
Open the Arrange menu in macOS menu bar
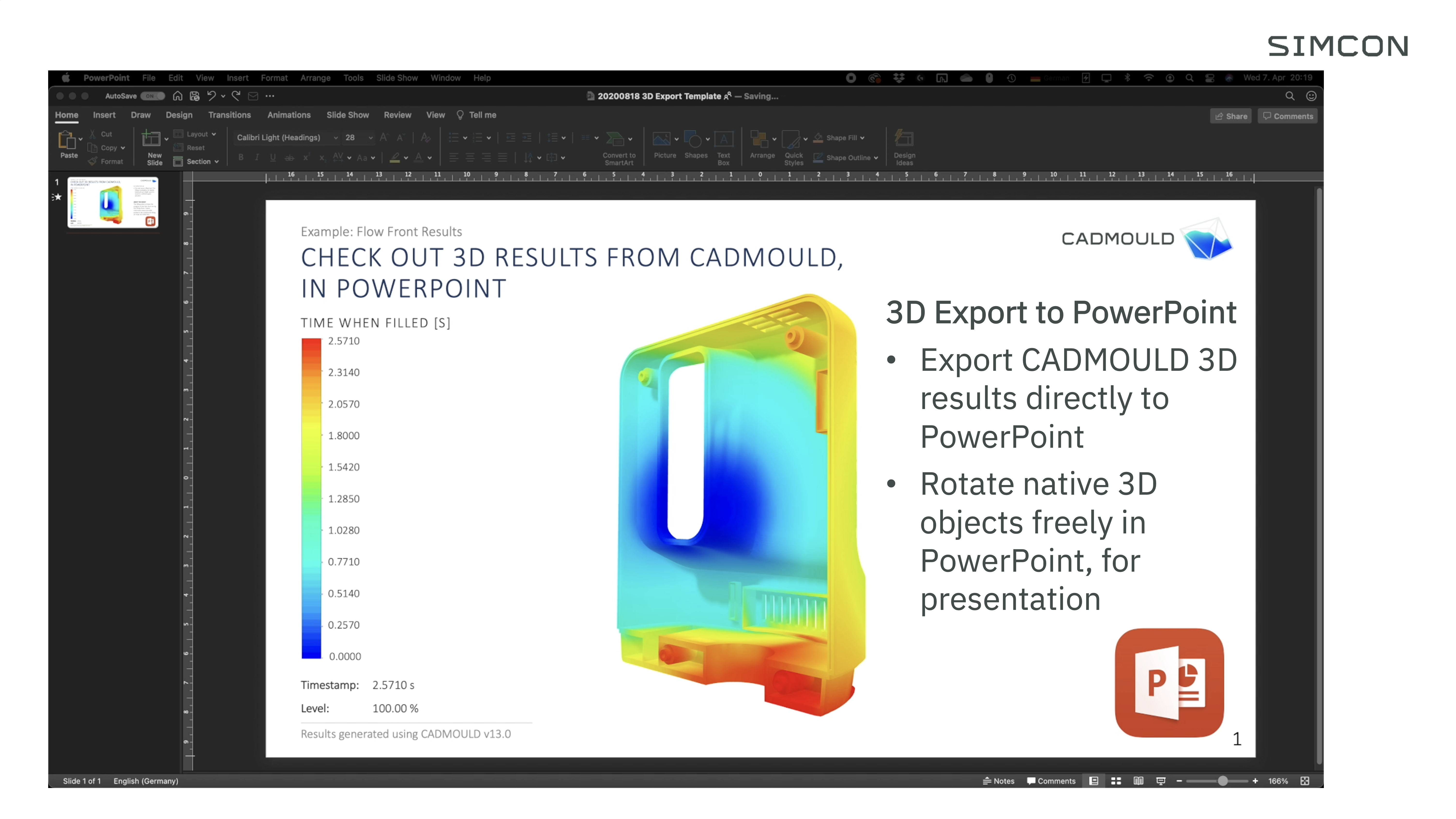(x=315, y=78)
